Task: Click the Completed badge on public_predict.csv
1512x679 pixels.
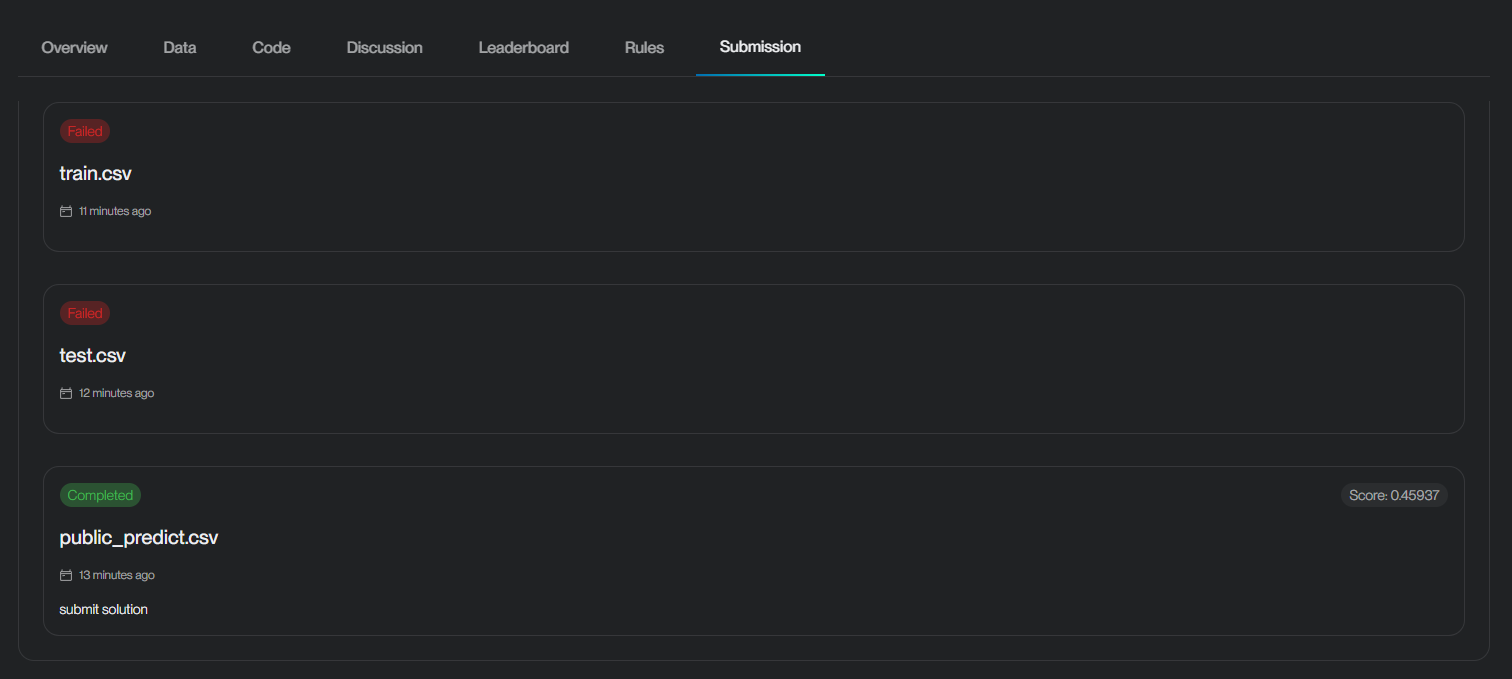Action: (100, 494)
